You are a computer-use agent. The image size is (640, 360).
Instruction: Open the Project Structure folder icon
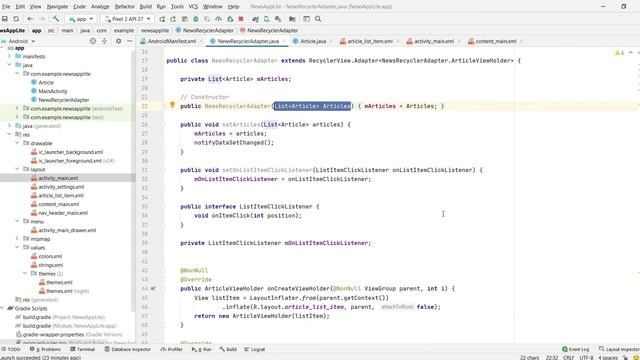click(292, 19)
